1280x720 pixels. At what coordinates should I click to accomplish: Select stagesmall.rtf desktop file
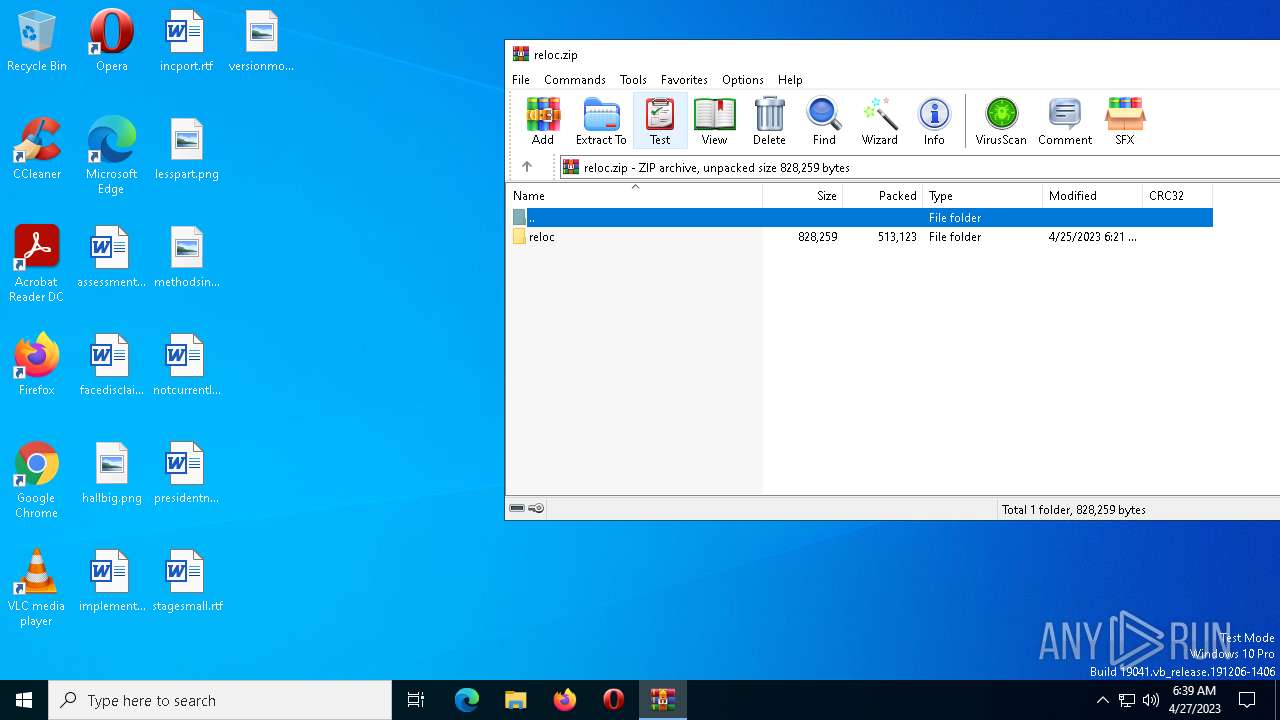[186, 582]
